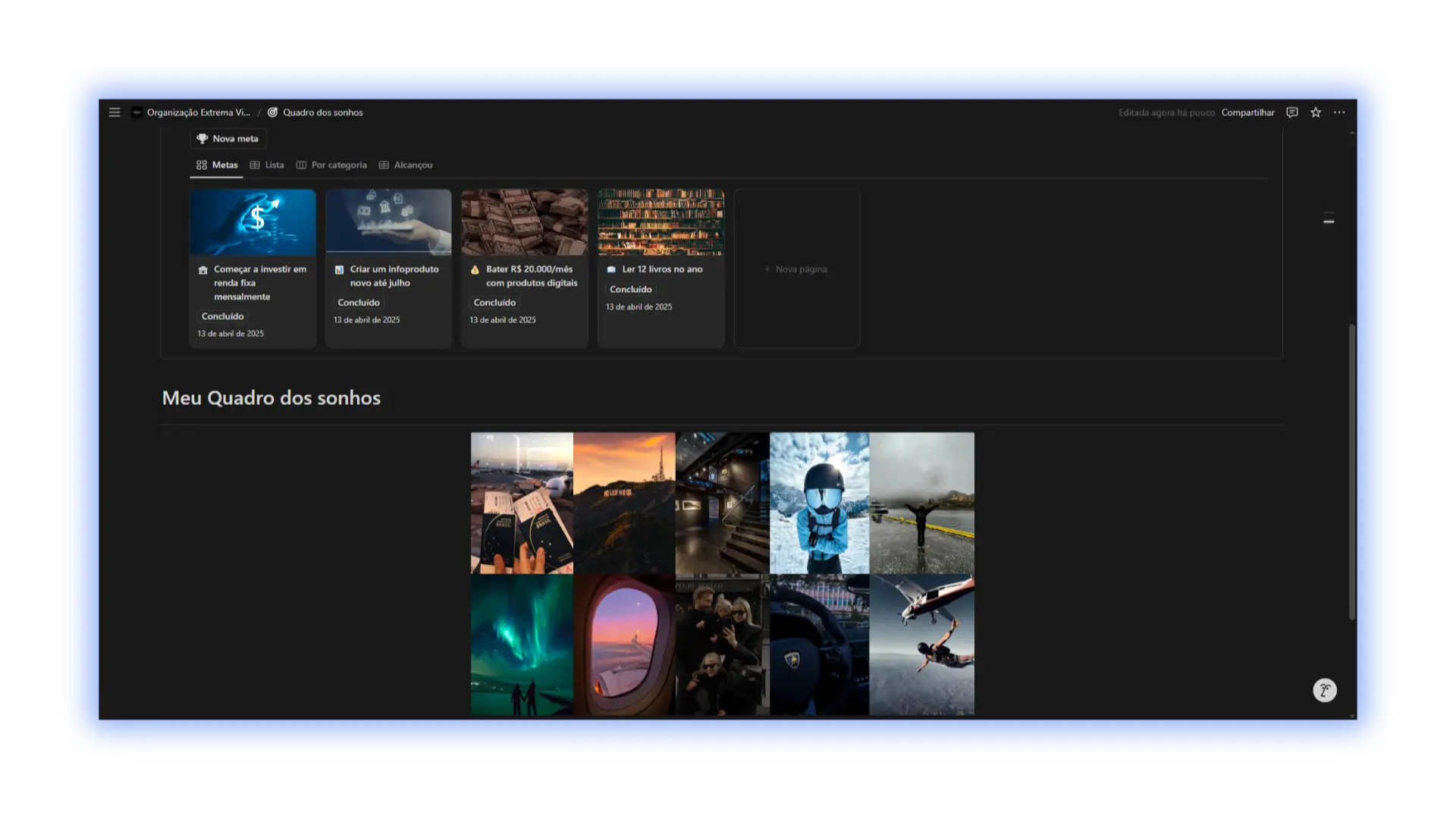This screenshot has height=819, width=1456.
Task: Click the Notion AI assistant button
Action: point(1325,690)
